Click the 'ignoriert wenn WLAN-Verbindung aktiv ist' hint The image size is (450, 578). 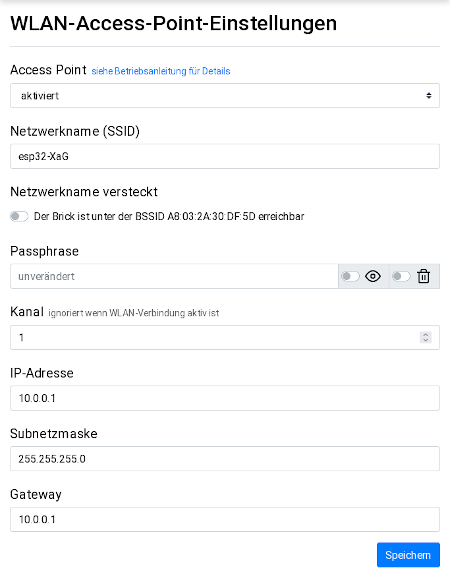[134, 313]
